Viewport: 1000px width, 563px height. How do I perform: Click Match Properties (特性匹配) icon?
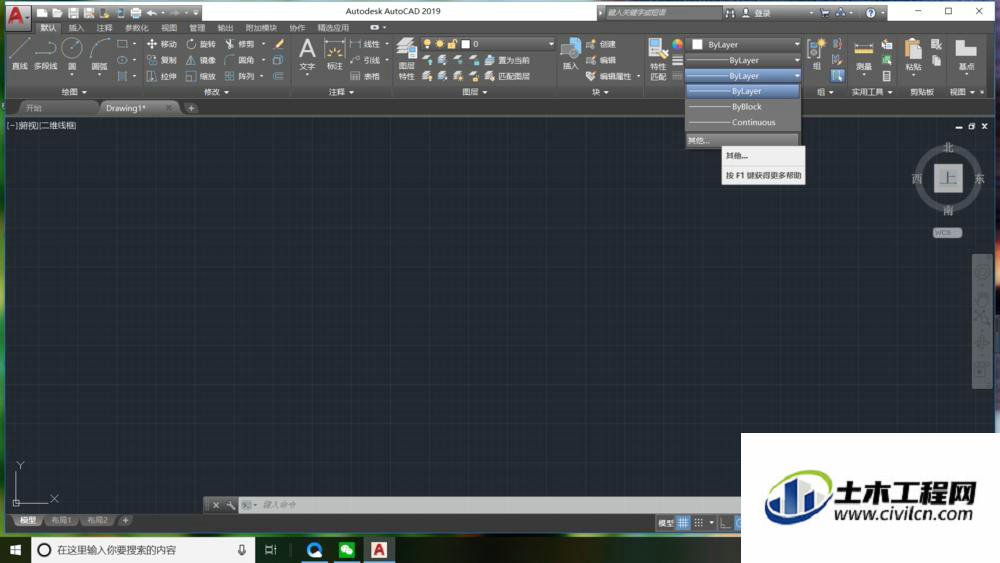click(658, 59)
